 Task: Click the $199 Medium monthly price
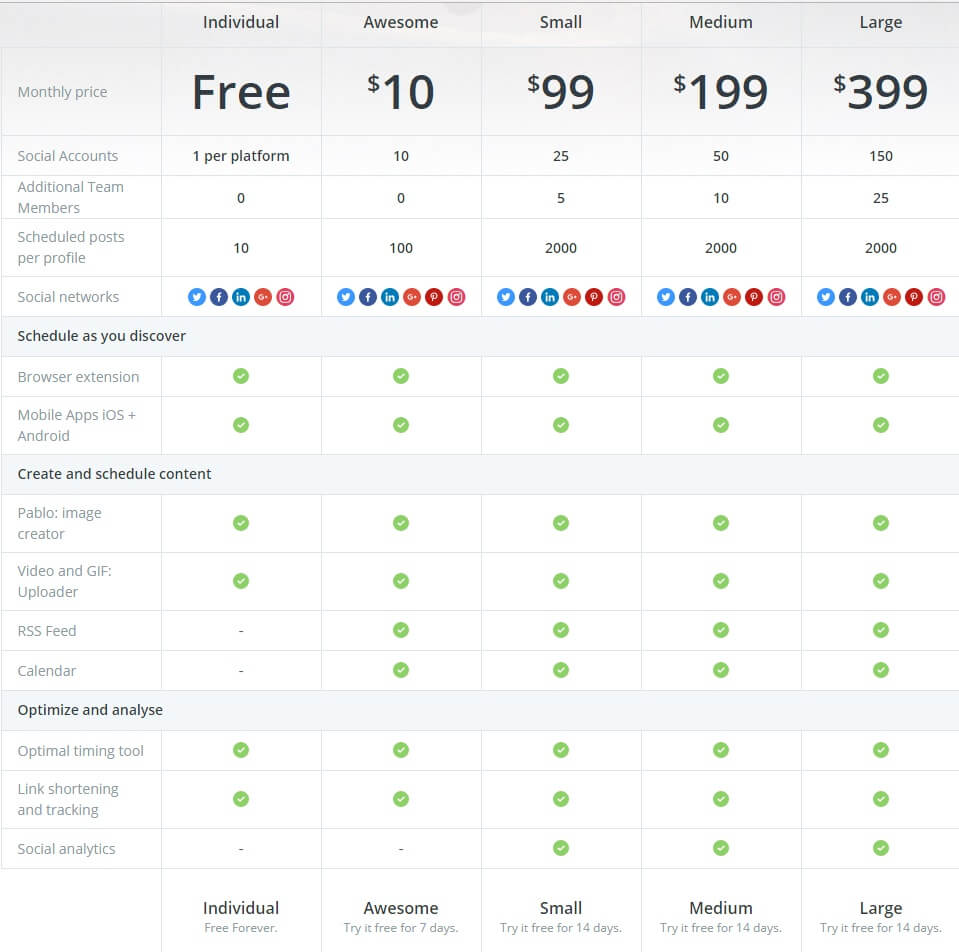click(721, 92)
